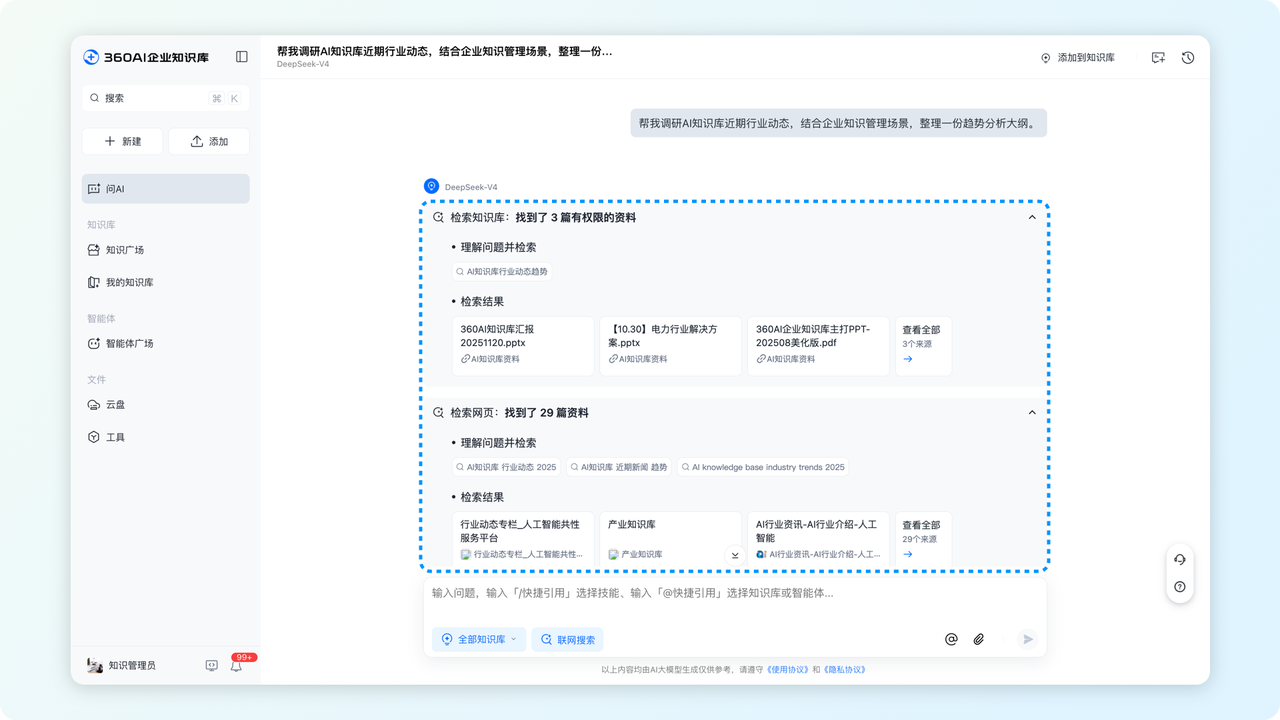Open notifications bell with 99+ badge
Image resolution: width=1280 pixels, height=720 pixels.
point(237,665)
